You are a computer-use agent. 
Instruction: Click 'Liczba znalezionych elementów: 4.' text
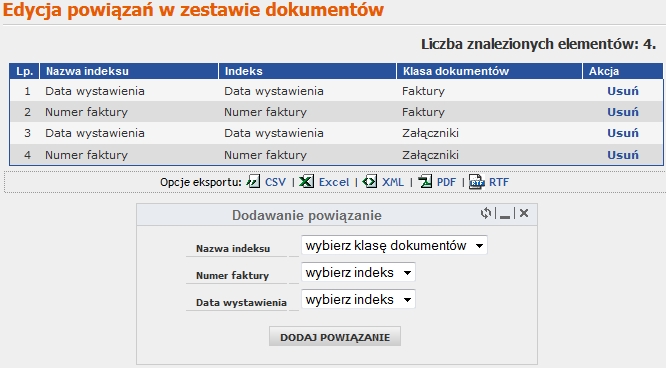(x=539, y=44)
